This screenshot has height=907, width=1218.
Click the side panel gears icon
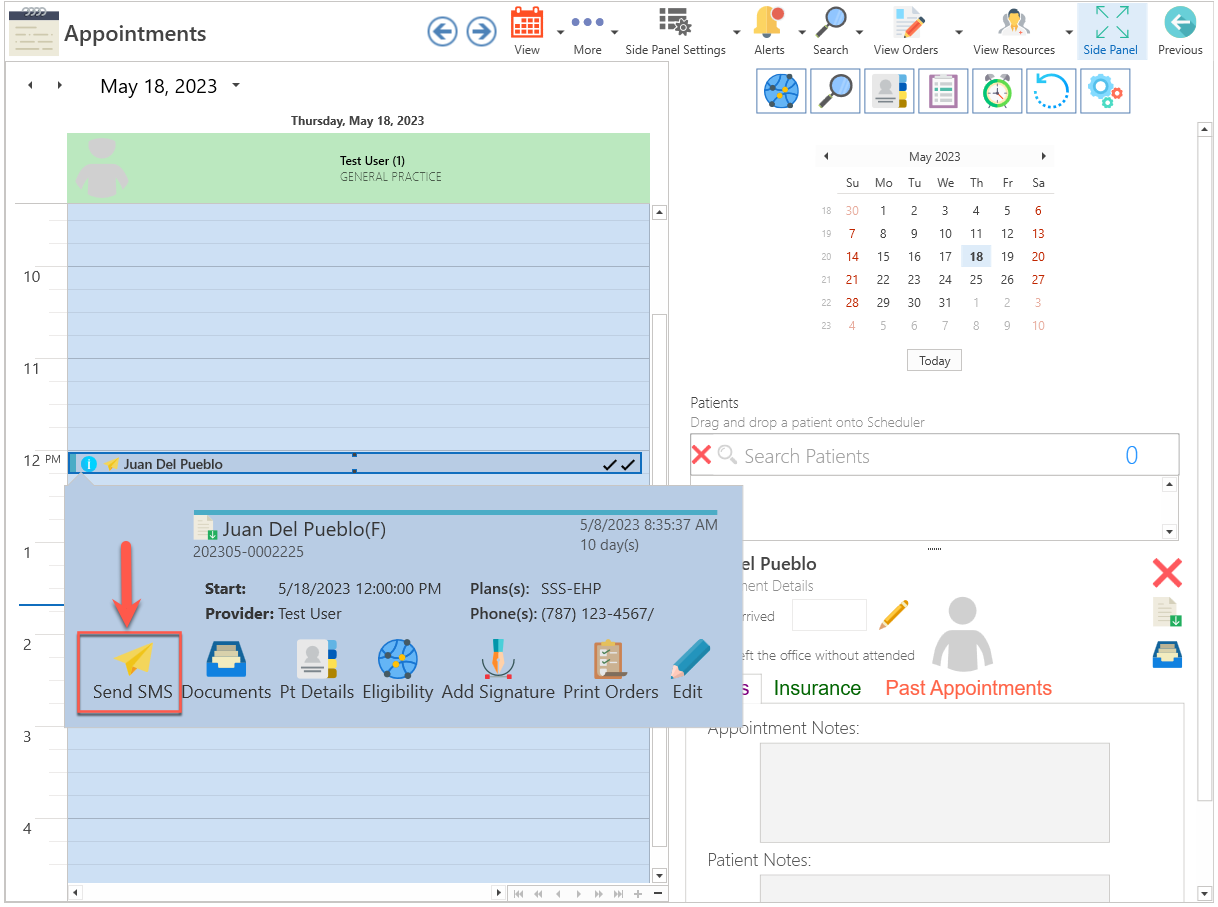point(1105,91)
